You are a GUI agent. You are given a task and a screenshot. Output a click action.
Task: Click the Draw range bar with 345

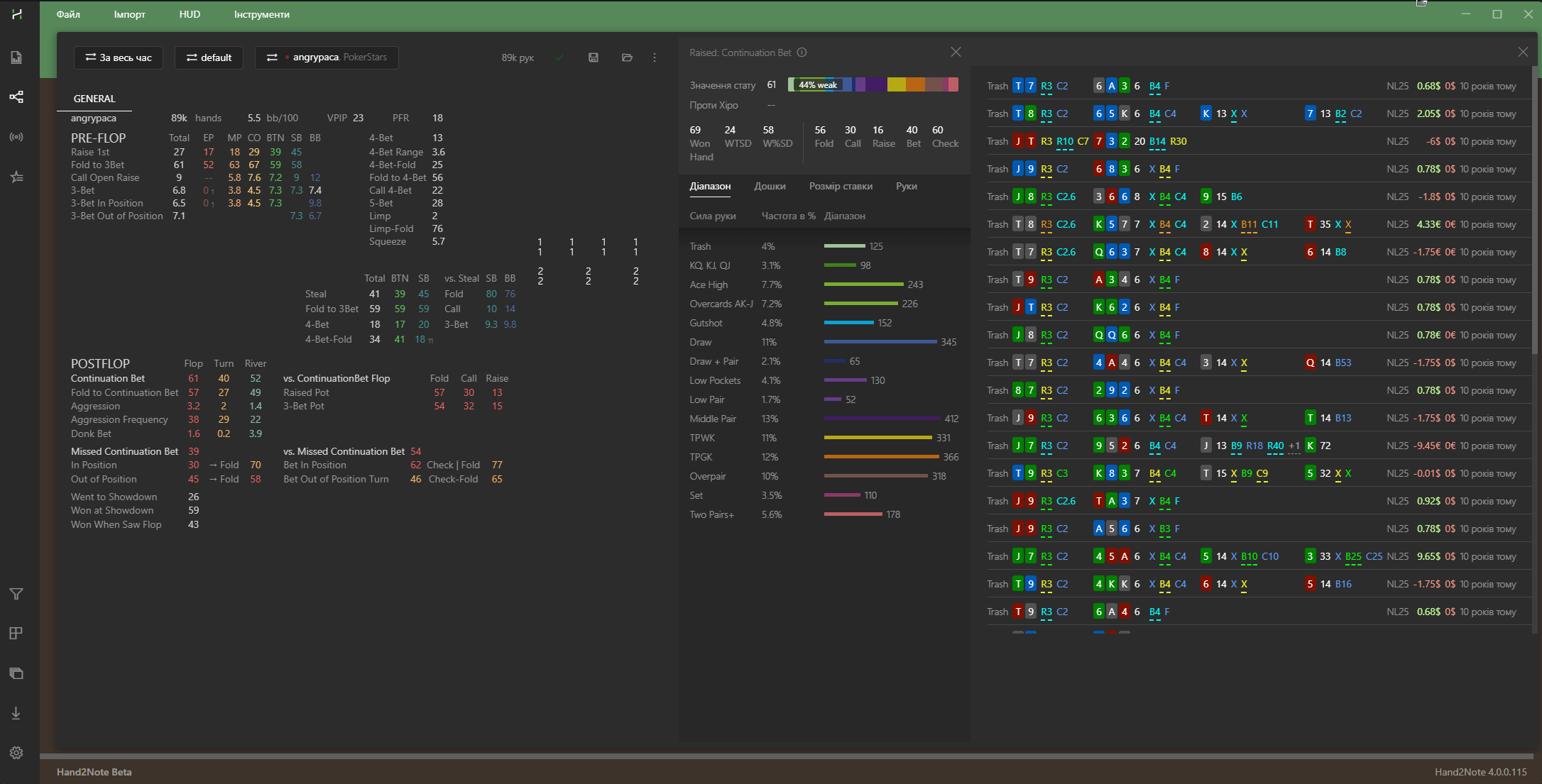click(x=880, y=342)
